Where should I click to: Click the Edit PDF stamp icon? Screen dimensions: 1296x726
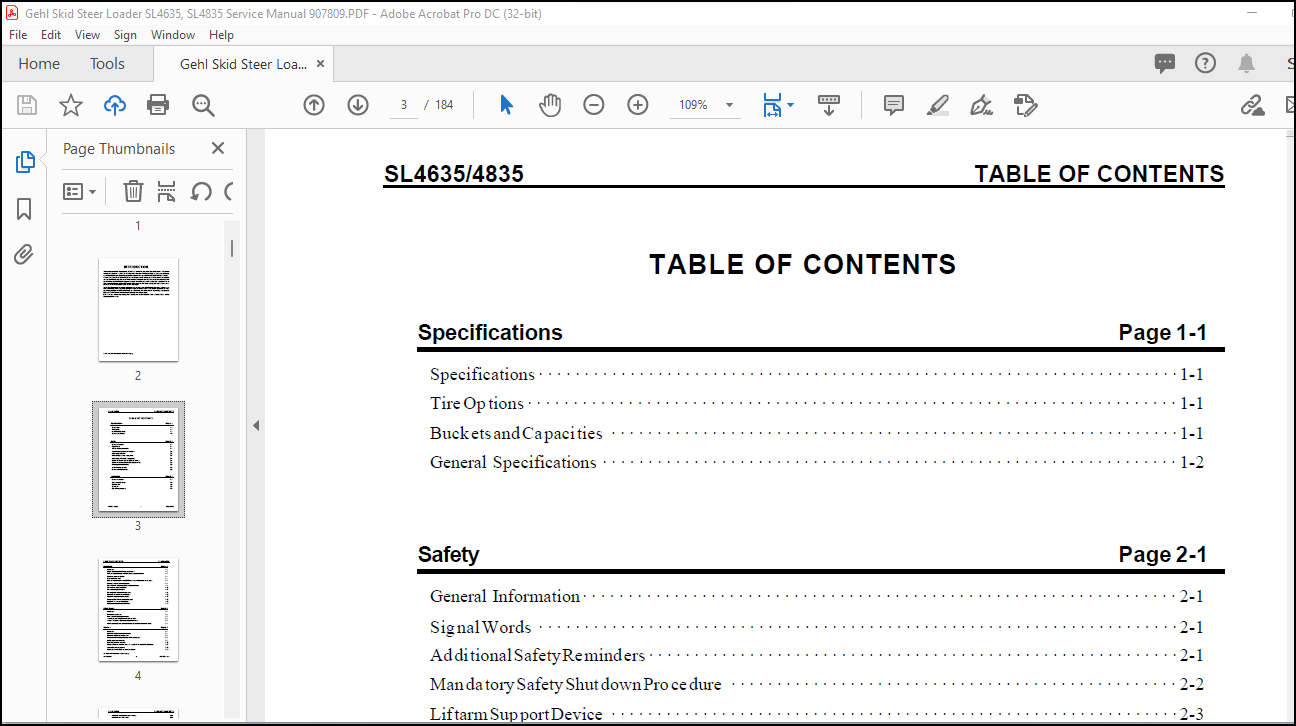[x=1025, y=105]
